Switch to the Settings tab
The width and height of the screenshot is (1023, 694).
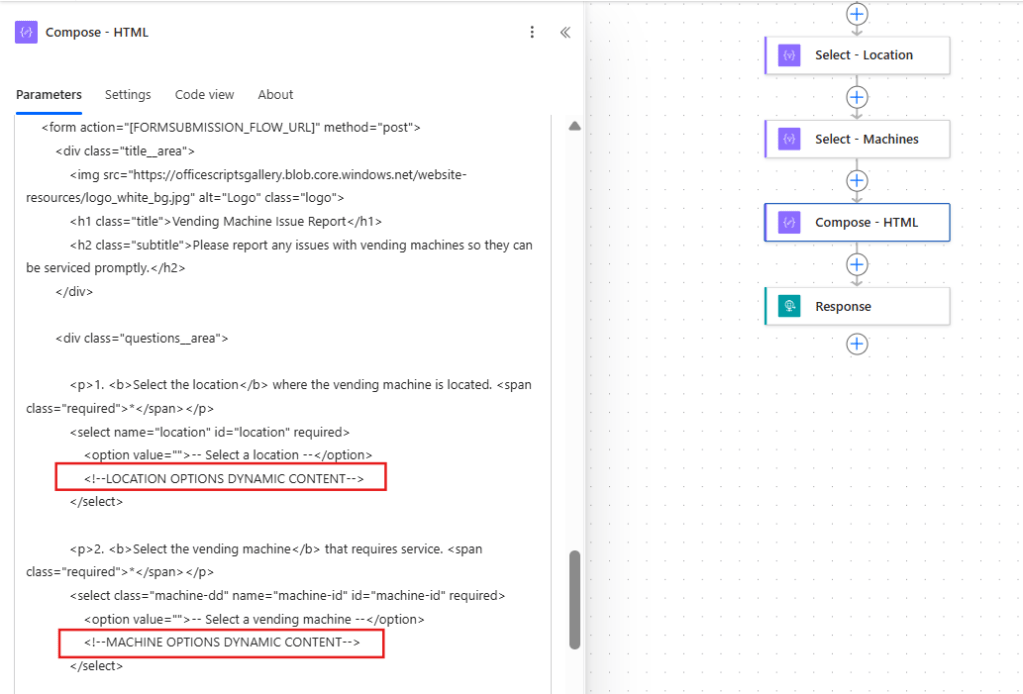127,94
